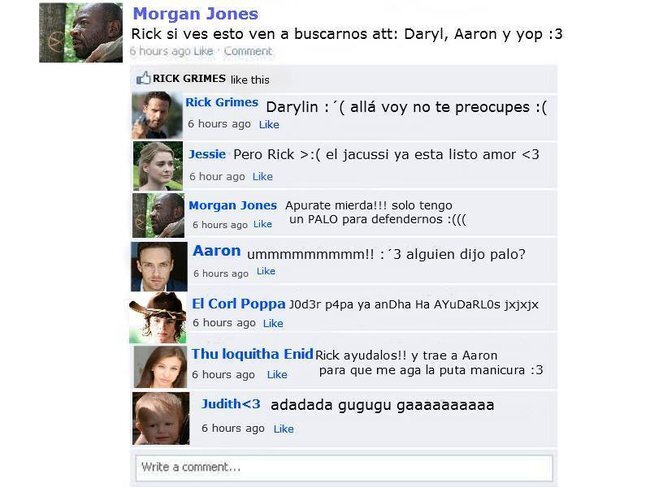Click the thumbs-up icon beside RICK GRIMES
This screenshot has width=650, height=487.
(x=143, y=78)
